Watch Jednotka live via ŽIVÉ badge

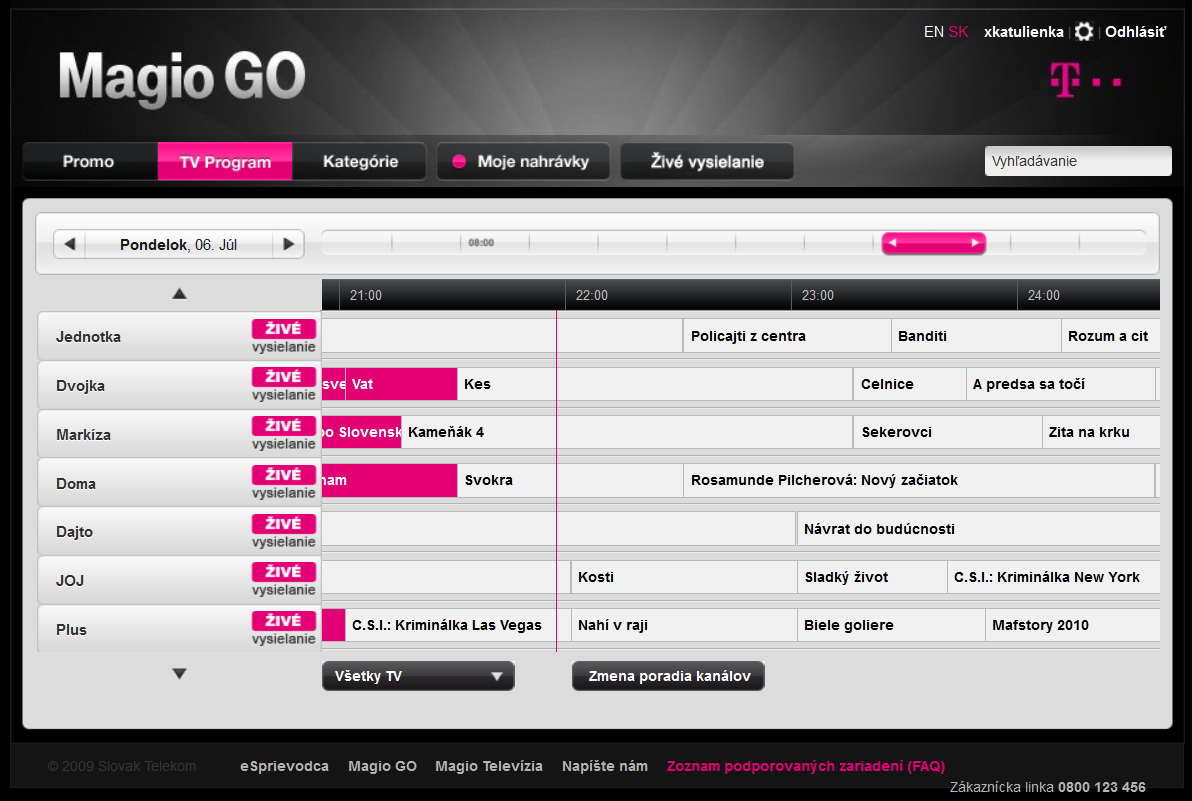point(284,328)
